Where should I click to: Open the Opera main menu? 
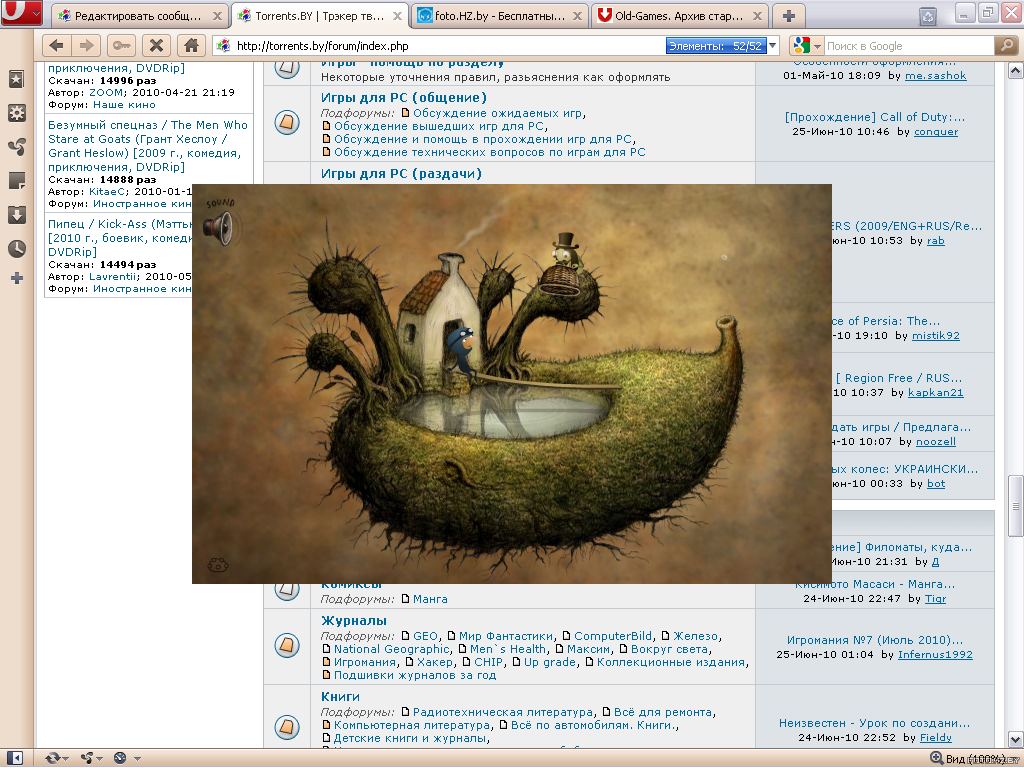coord(22,12)
